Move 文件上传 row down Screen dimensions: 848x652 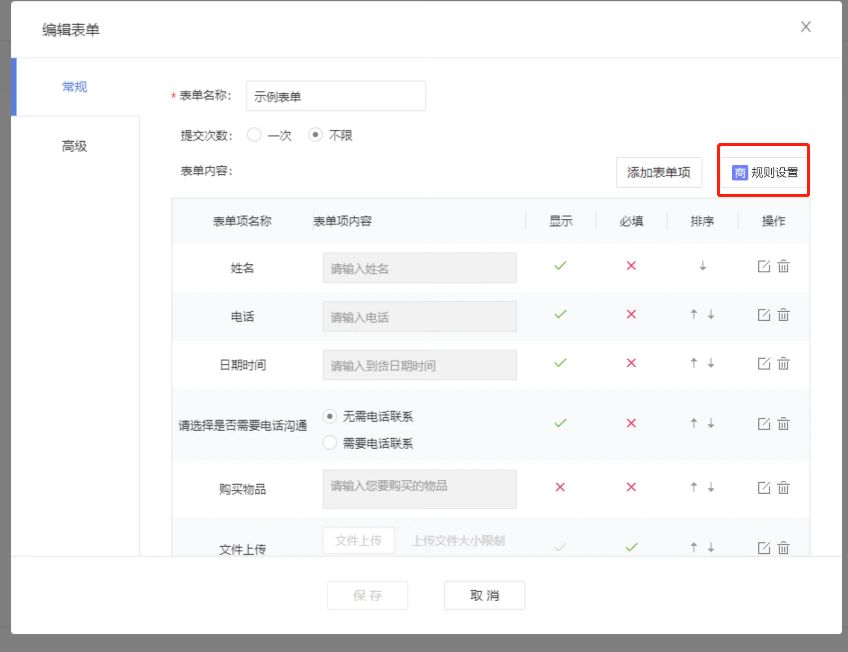(711, 547)
